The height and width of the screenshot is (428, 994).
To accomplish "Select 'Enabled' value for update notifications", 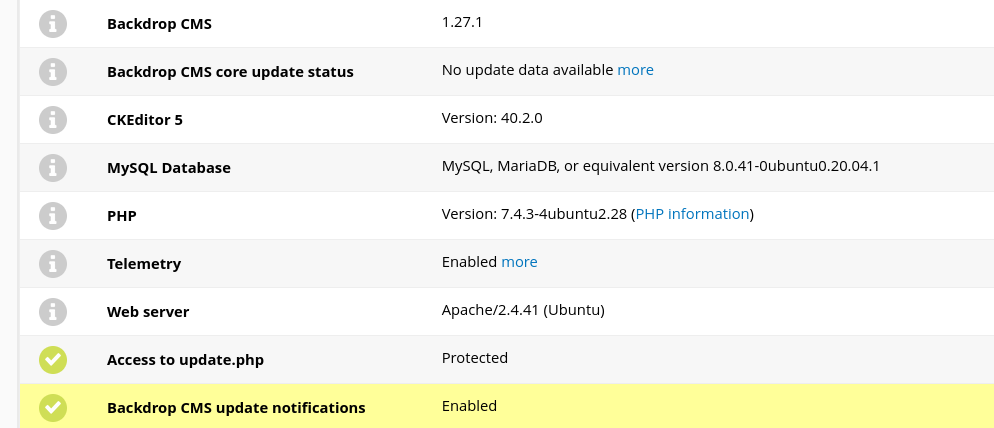I will [469, 406].
